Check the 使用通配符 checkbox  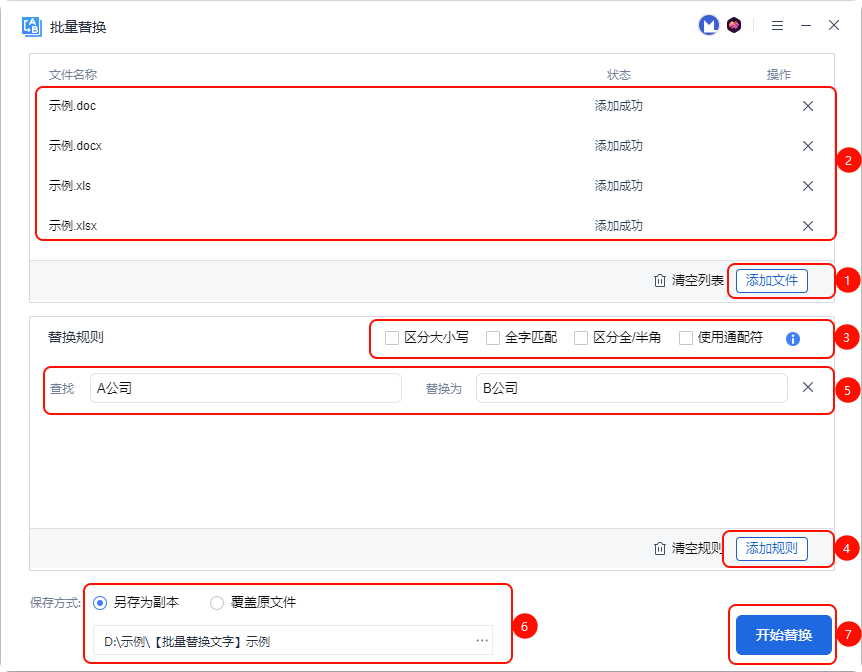686,338
